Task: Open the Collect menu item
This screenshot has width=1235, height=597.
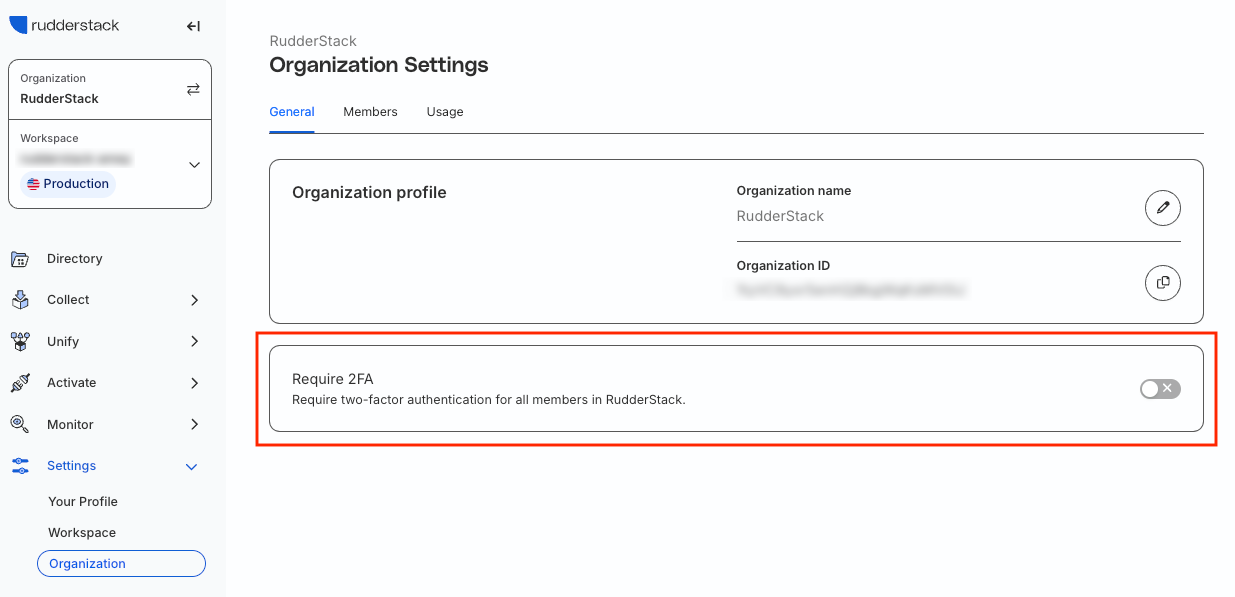Action: tap(68, 300)
